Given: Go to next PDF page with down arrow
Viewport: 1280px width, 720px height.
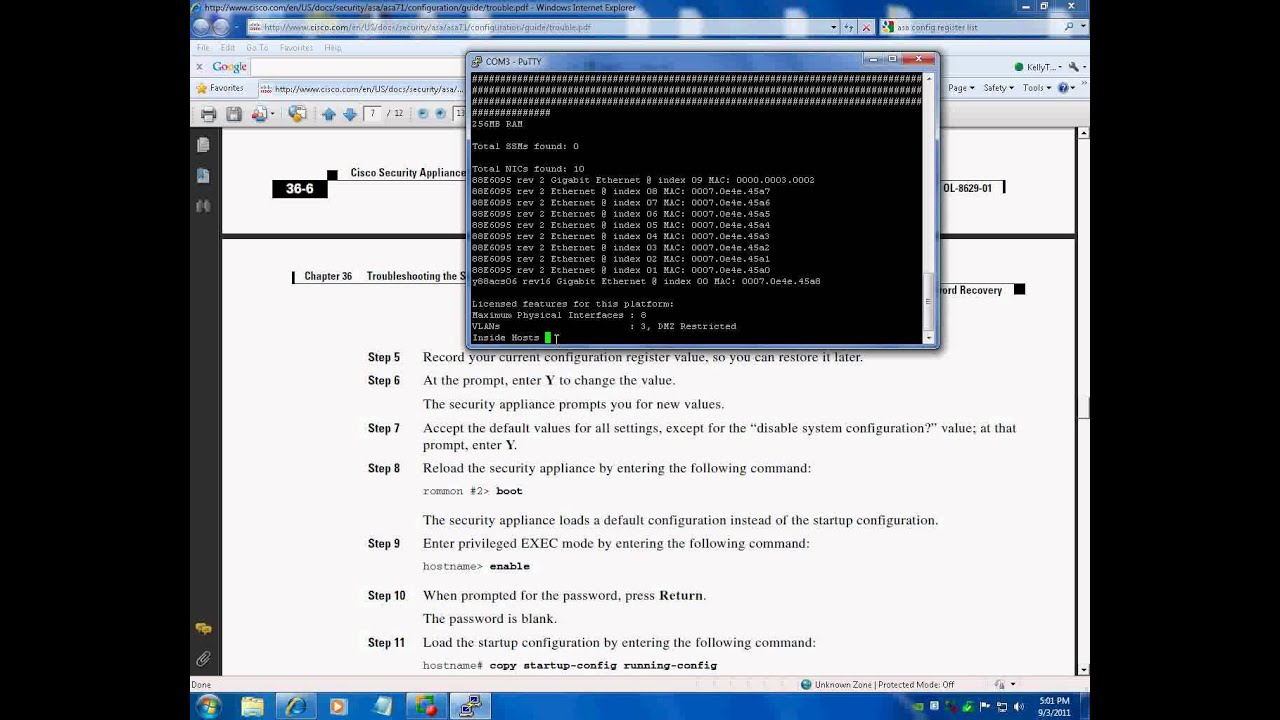Looking at the screenshot, I should (x=350, y=114).
